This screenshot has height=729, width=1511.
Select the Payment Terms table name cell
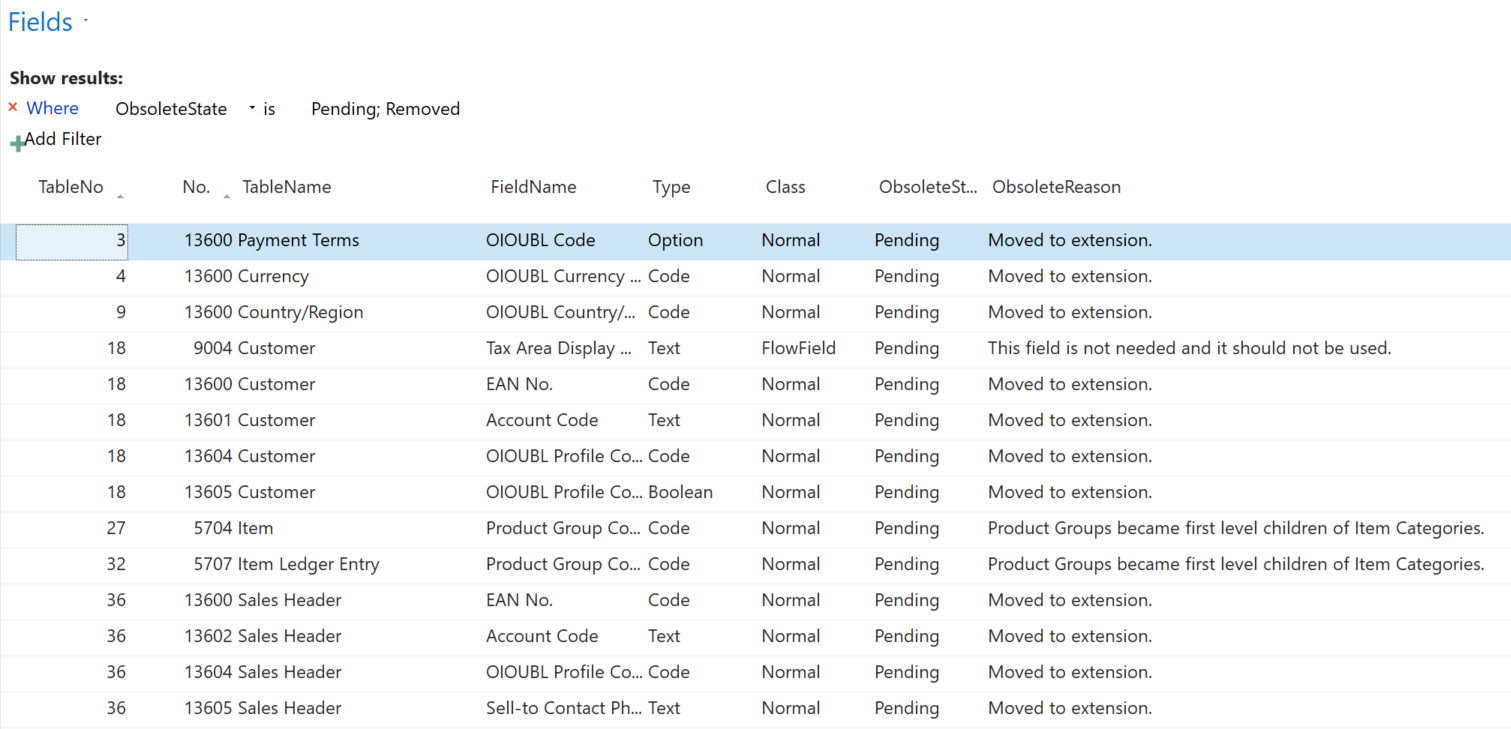coord(298,240)
